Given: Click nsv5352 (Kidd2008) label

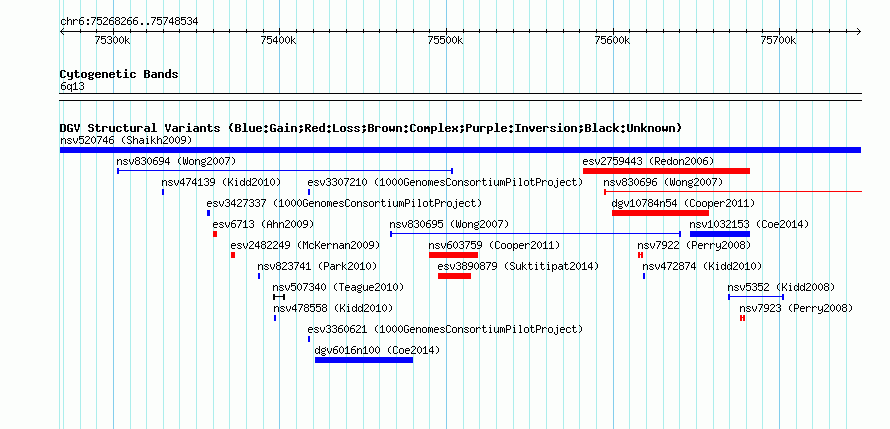Looking at the screenshot, I should click(782, 287).
